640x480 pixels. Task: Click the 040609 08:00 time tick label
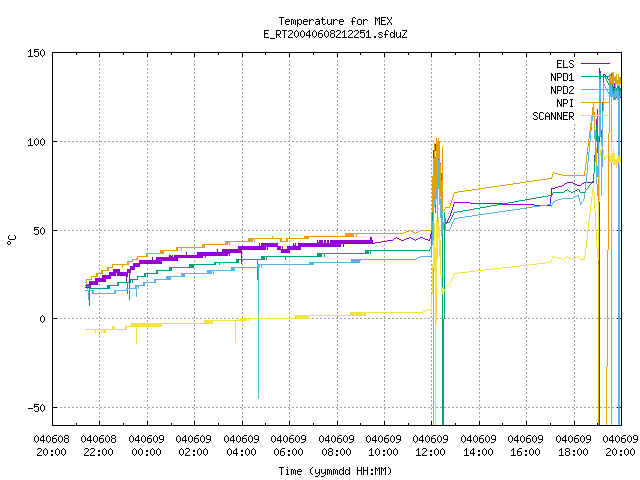[x=337, y=446]
